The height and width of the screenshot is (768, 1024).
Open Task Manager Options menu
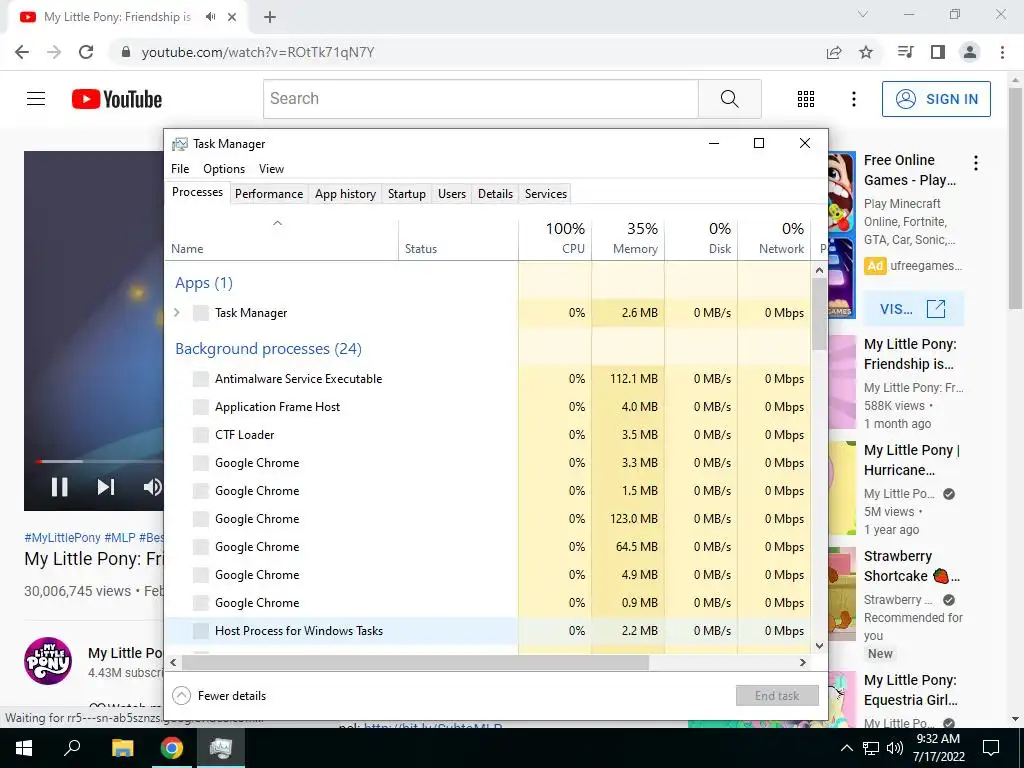pyautogui.click(x=224, y=168)
